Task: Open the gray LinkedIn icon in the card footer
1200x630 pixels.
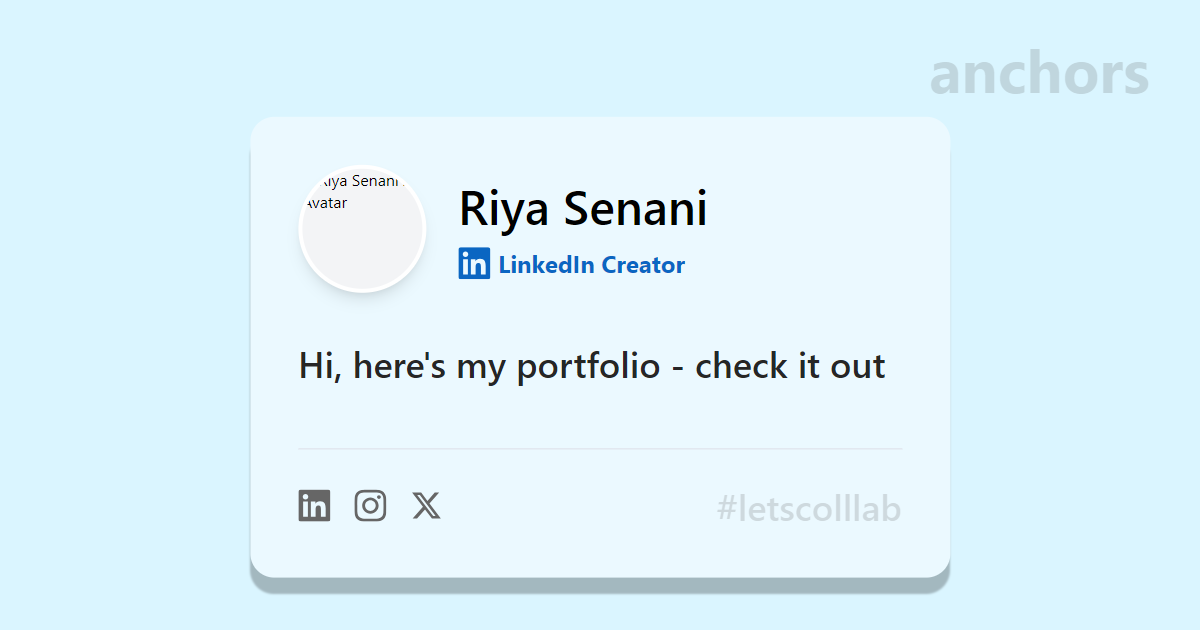Action: [314, 506]
